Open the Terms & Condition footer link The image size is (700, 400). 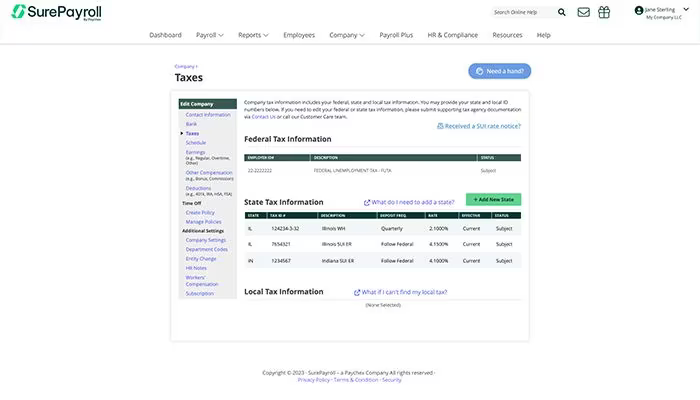click(x=356, y=380)
